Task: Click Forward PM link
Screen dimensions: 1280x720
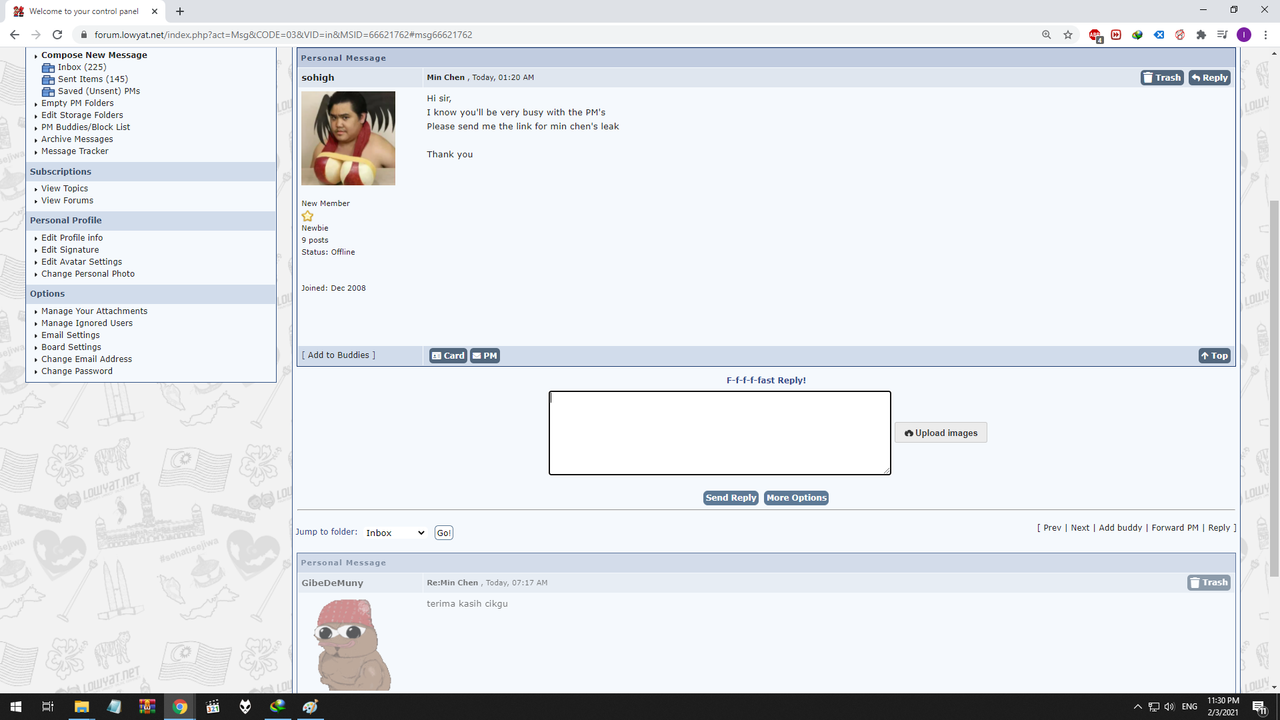Action: [x=1175, y=528]
